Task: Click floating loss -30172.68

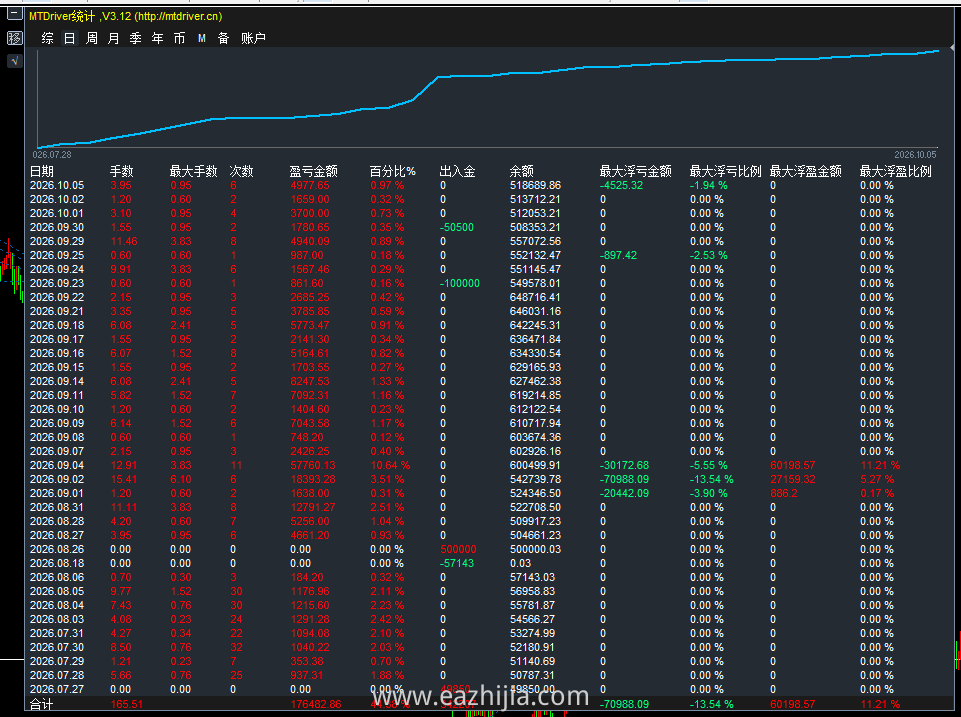Action: coord(625,466)
